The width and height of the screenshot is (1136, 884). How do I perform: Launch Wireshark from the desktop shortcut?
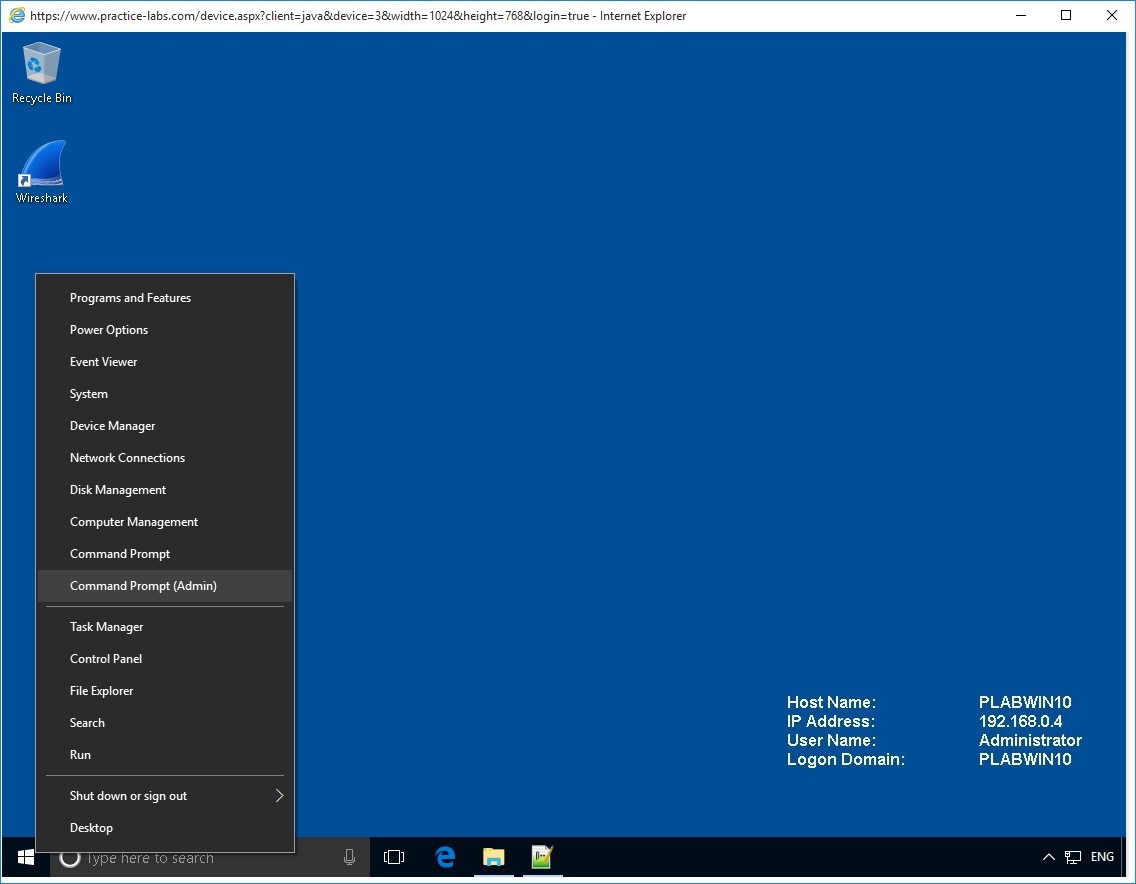tap(41, 171)
